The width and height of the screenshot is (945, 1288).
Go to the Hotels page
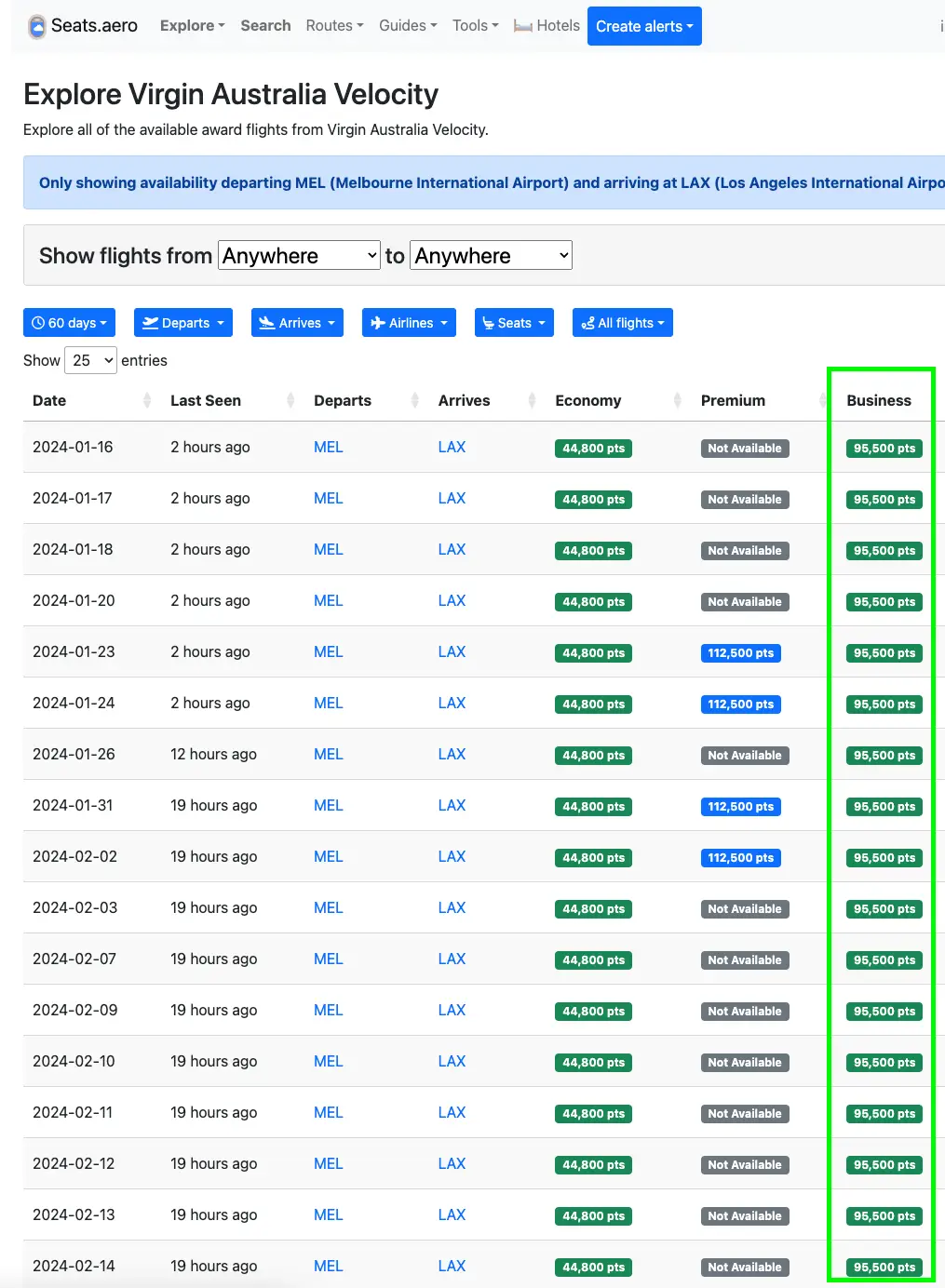point(547,26)
